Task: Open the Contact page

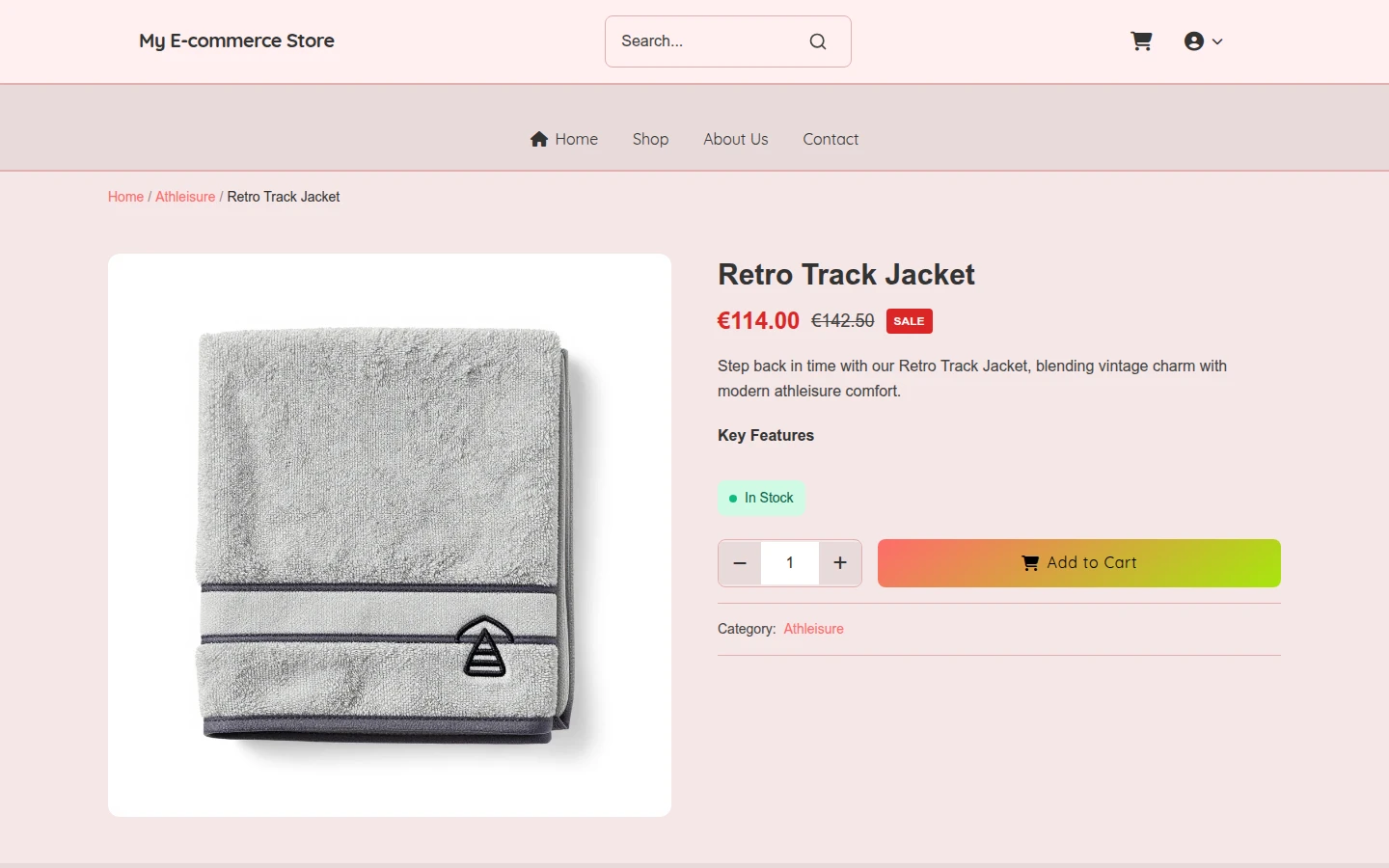Action: [x=831, y=139]
